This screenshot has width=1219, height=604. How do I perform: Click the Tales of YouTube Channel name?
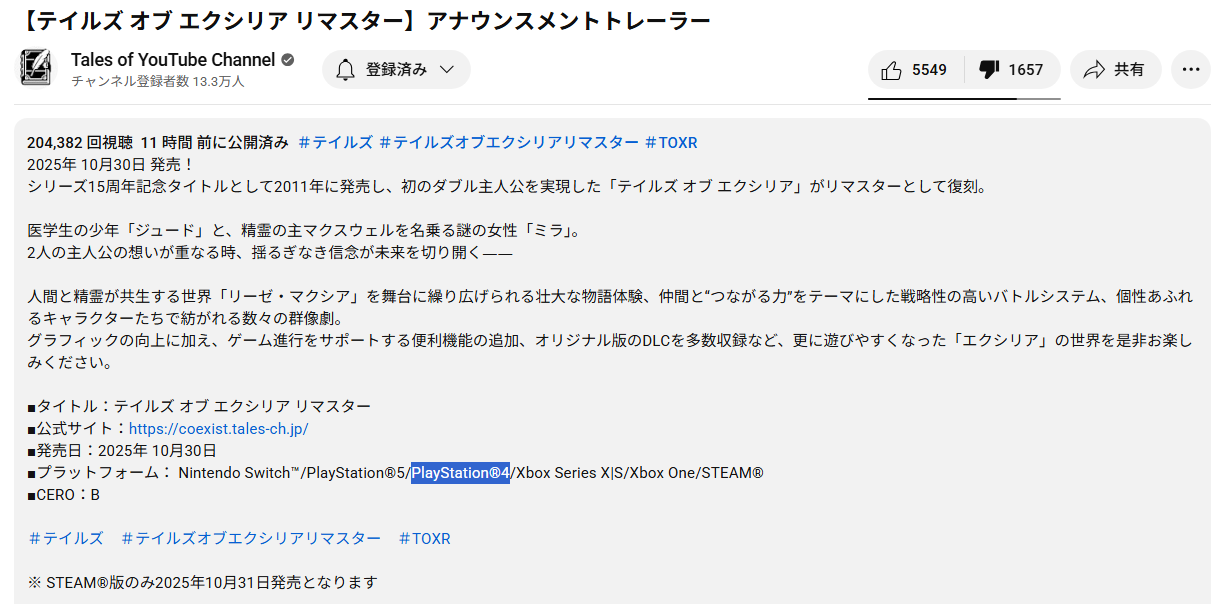[x=172, y=60]
